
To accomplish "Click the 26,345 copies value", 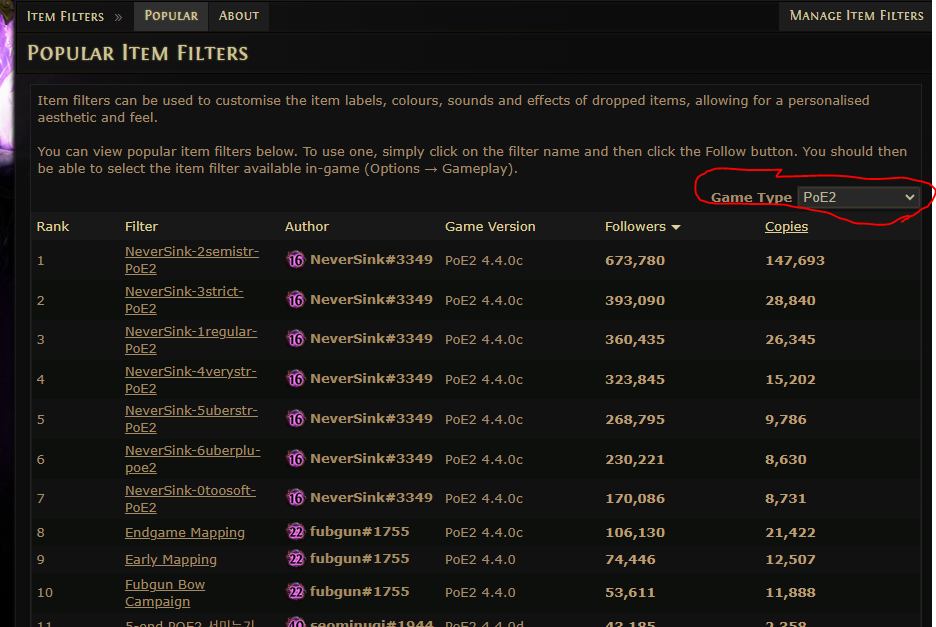I will point(790,340).
